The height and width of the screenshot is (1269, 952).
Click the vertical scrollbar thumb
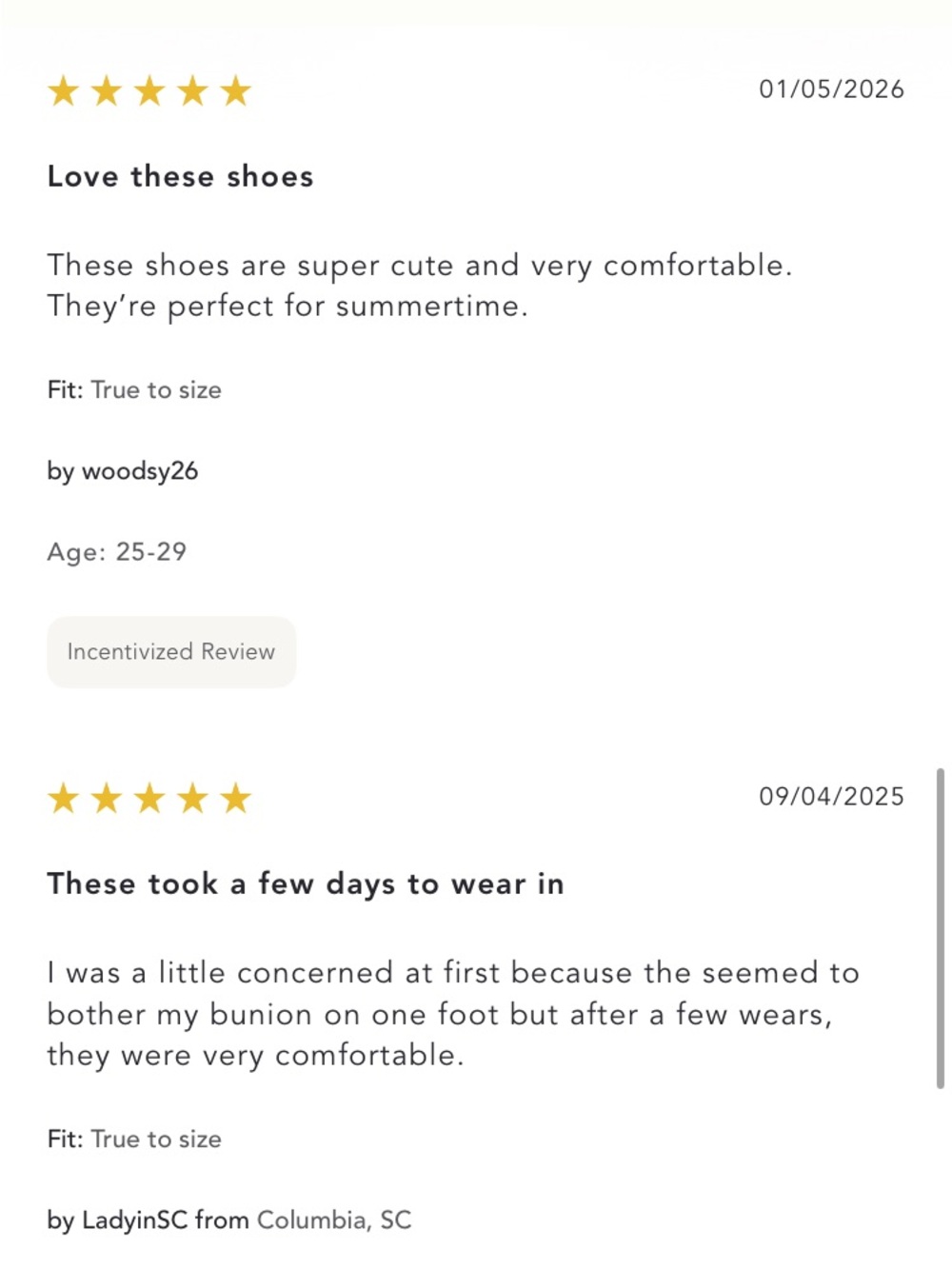[x=941, y=928]
